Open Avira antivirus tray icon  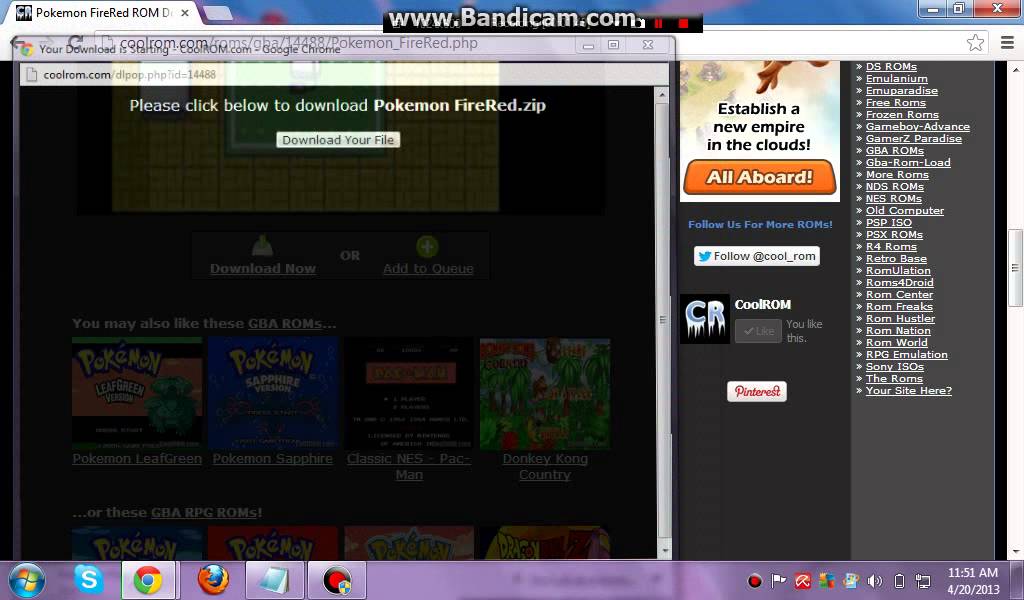[x=802, y=580]
